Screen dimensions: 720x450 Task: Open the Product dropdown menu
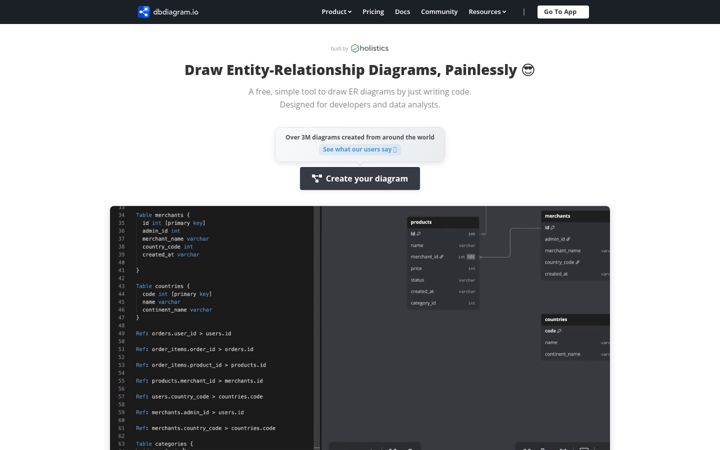tap(336, 12)
